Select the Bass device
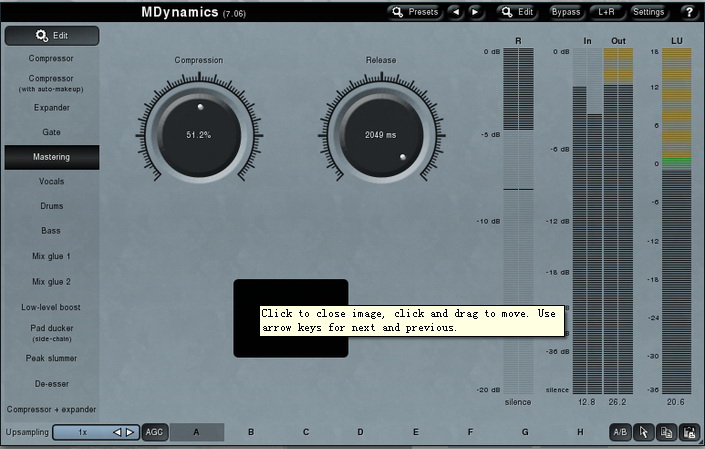The width and height of the screenshot is (705, 449). (51, 231)
